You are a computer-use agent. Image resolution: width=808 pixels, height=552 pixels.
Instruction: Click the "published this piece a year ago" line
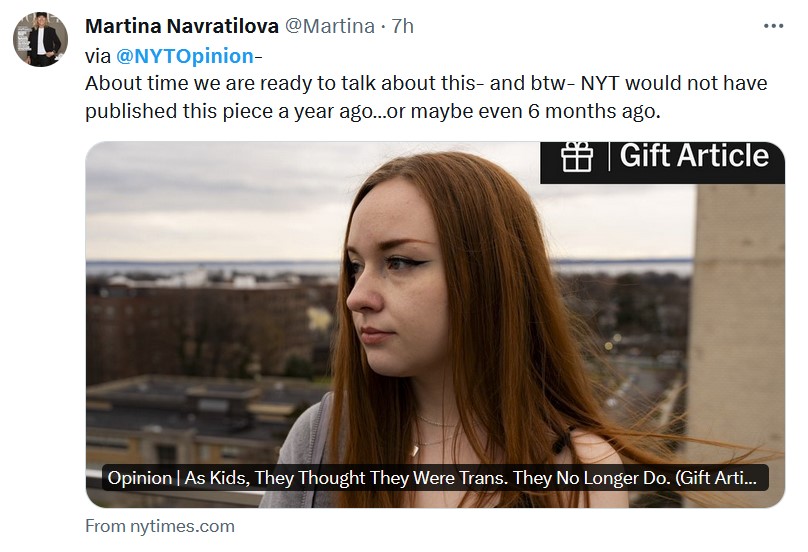pos(373,111)
